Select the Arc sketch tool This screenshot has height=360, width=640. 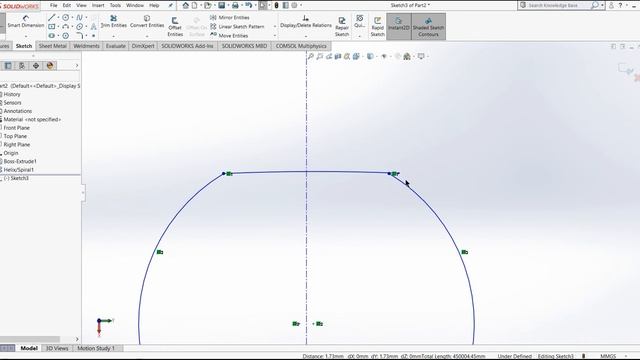coord(65,27)
